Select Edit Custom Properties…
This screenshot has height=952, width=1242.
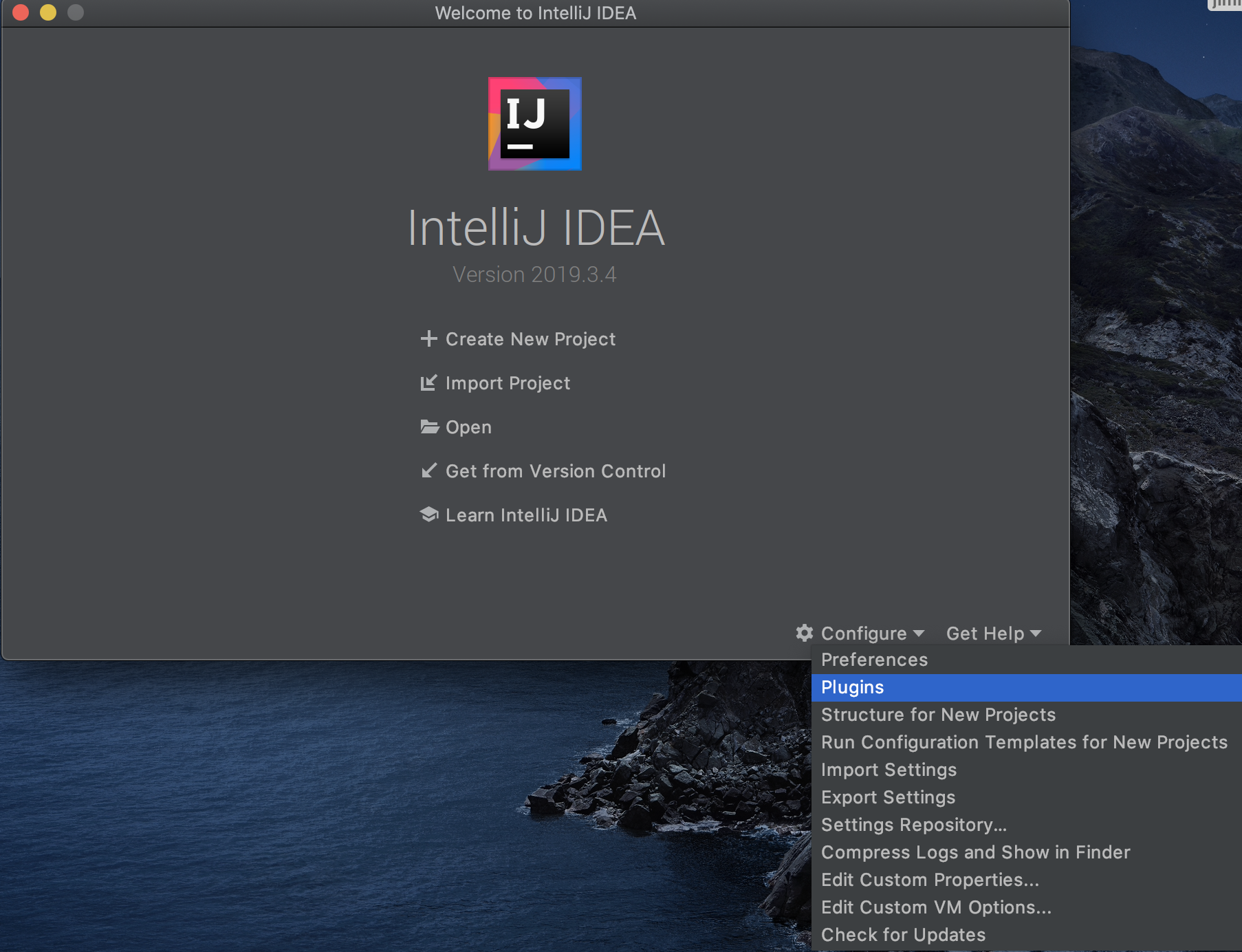(1027, 880)
